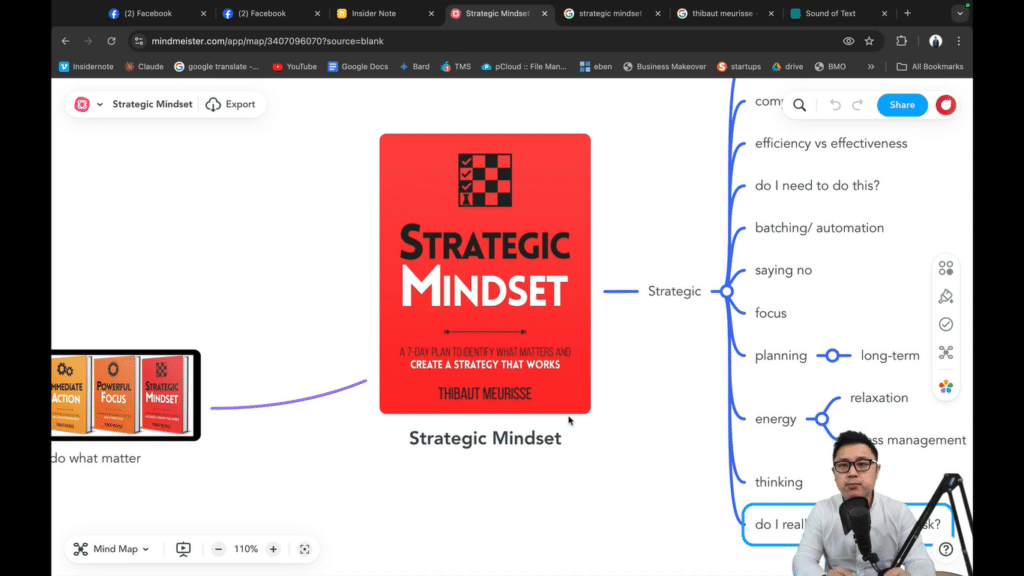Select the batching/ automation topic

tap(819, 228)
